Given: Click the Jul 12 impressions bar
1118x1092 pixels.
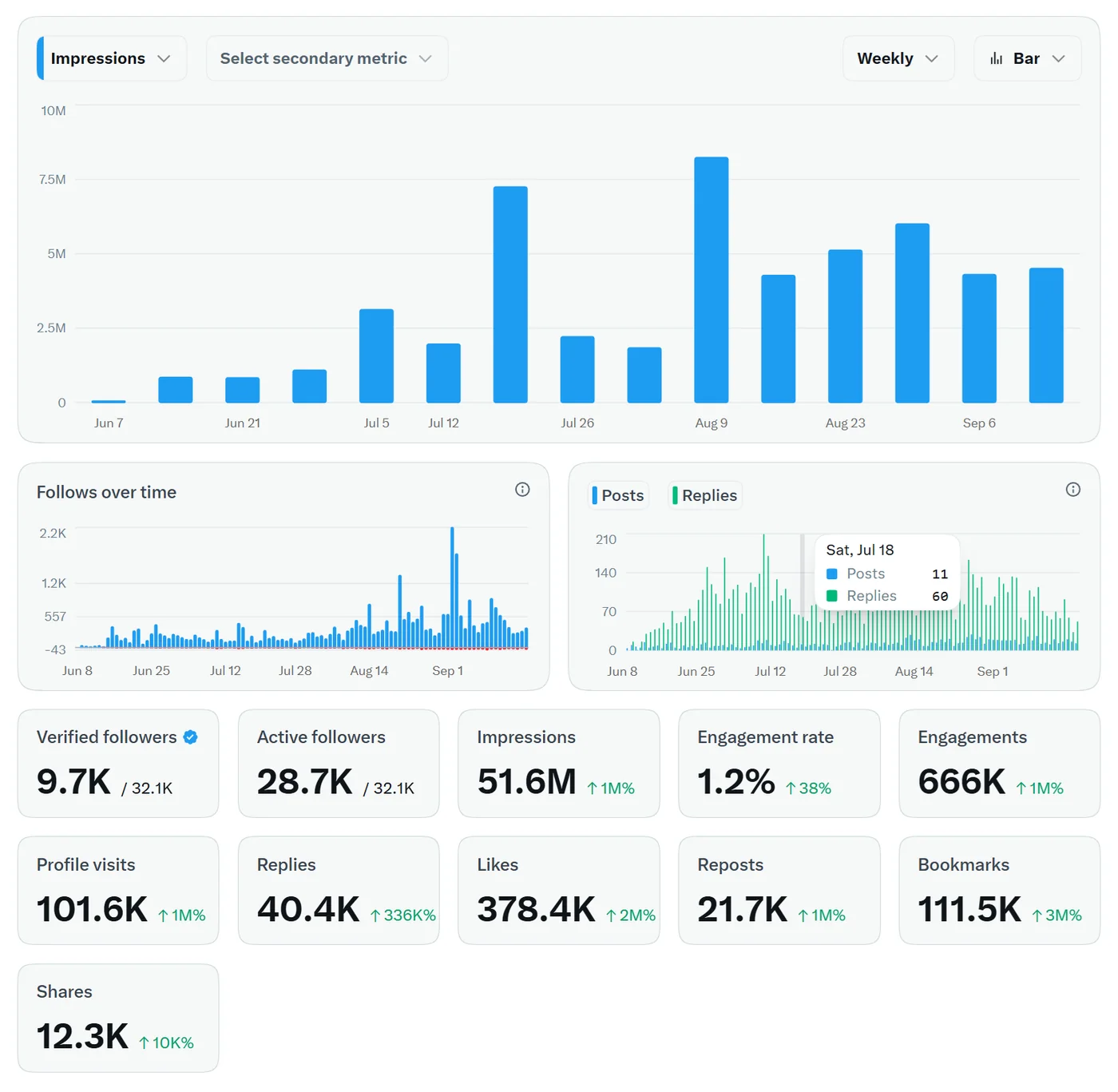Looking at the screenshot, I should (x=443, y=373).
